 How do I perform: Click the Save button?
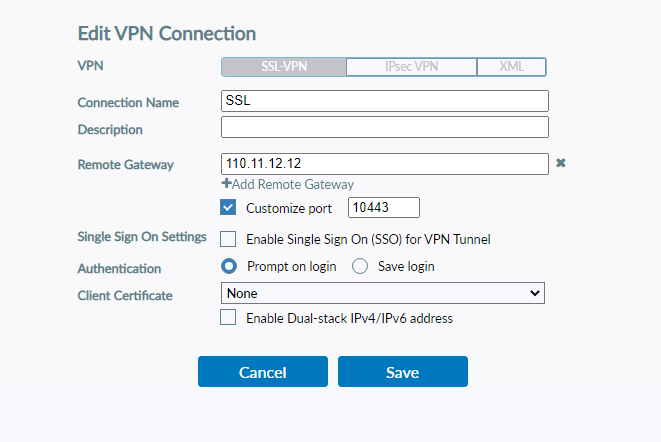point(402,372)
